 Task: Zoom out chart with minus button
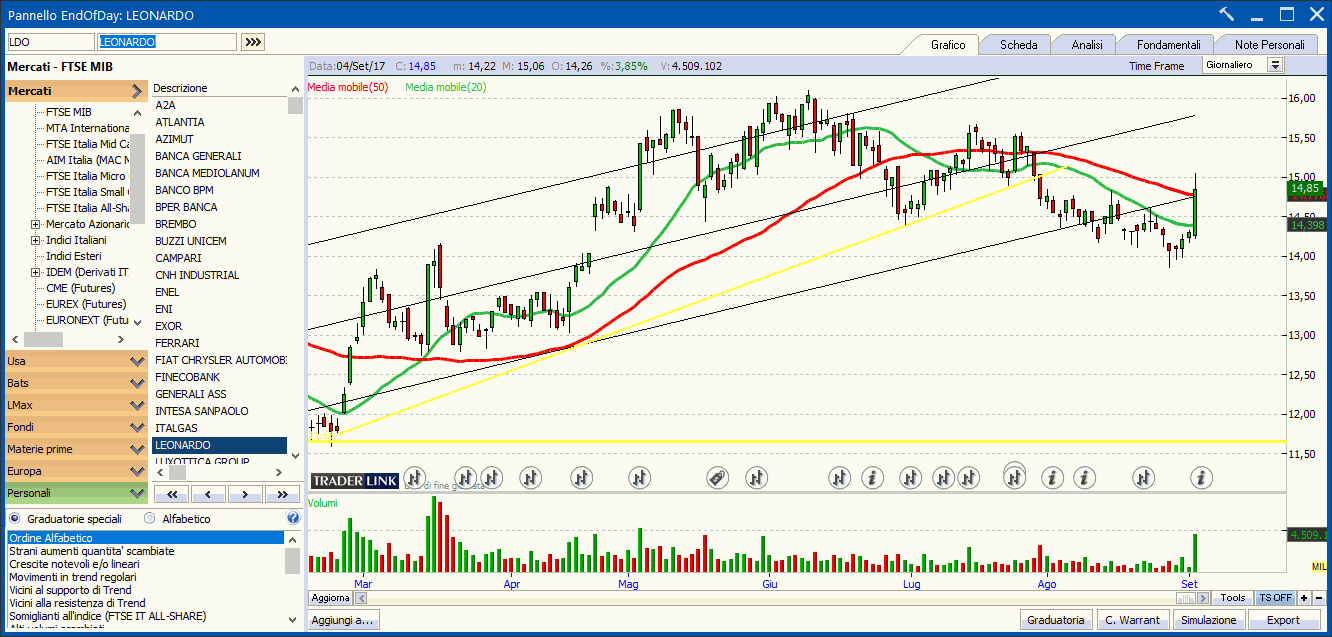(1319, 598)
